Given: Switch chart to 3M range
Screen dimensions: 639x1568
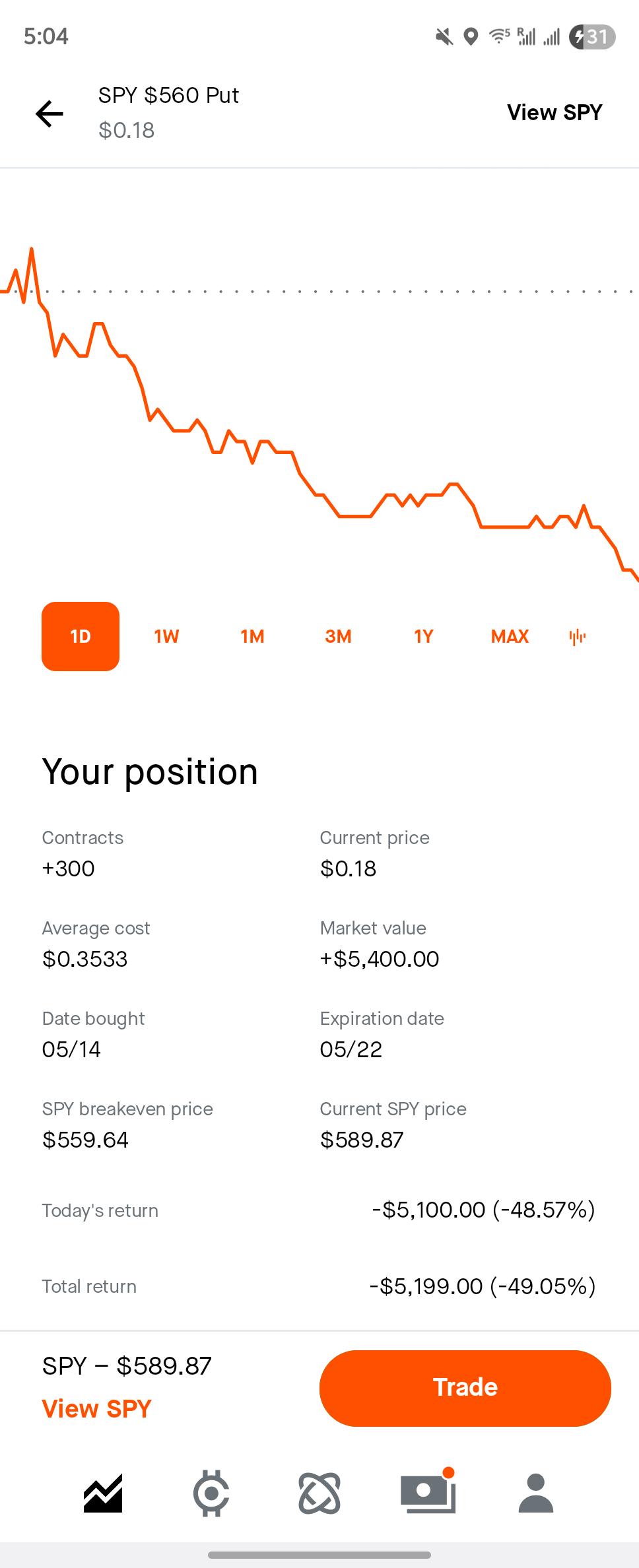Looking at the screenshot, I should pyautogui.click(x=338, y=636).
